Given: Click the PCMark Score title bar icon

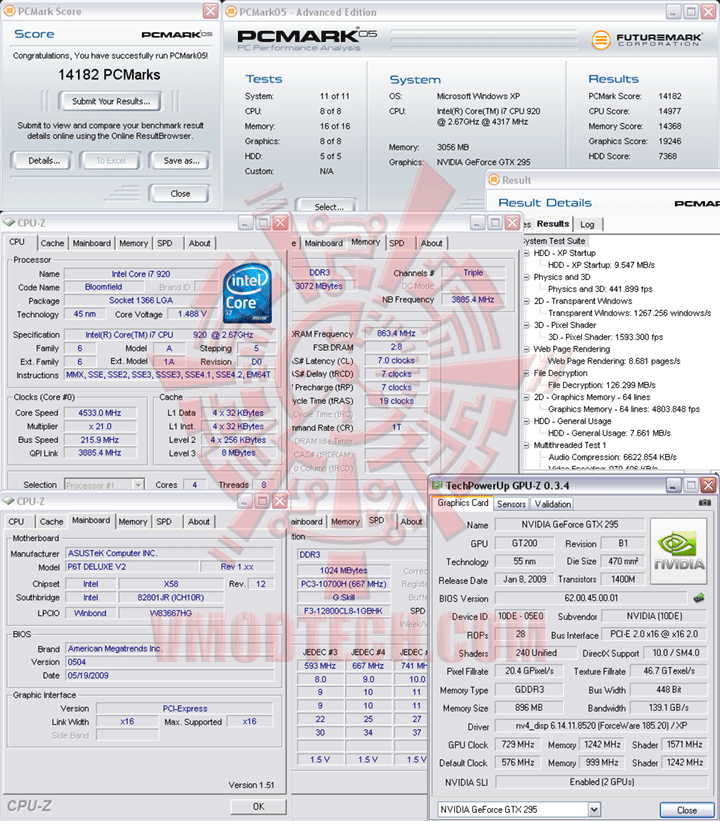Looking at the screenshot, I should [x=9, y=11].
